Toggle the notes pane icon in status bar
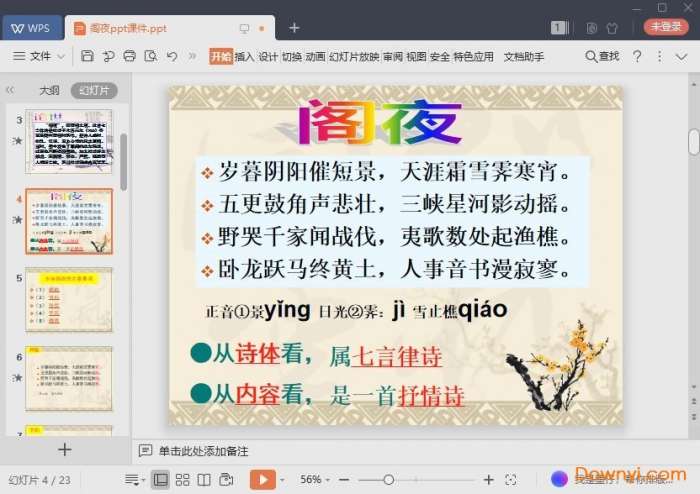This screenshot has width=700, height=494. 132,480
